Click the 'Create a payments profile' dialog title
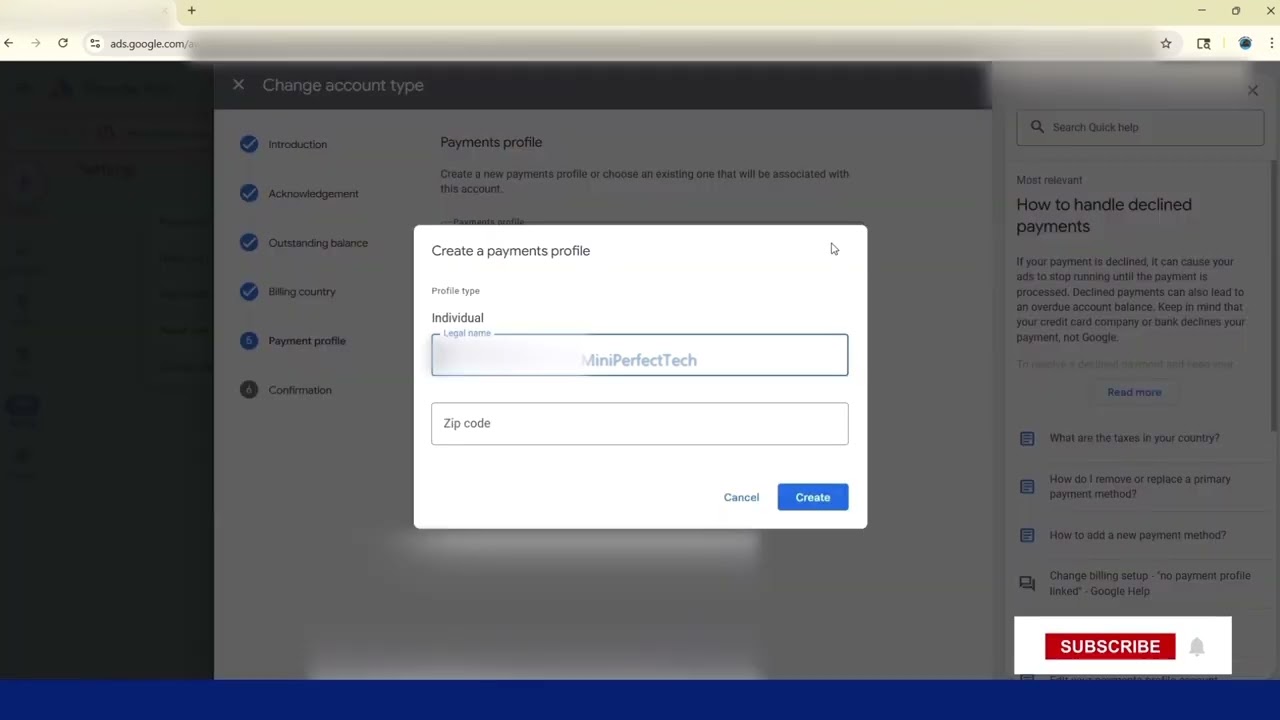 click(511, 251)
